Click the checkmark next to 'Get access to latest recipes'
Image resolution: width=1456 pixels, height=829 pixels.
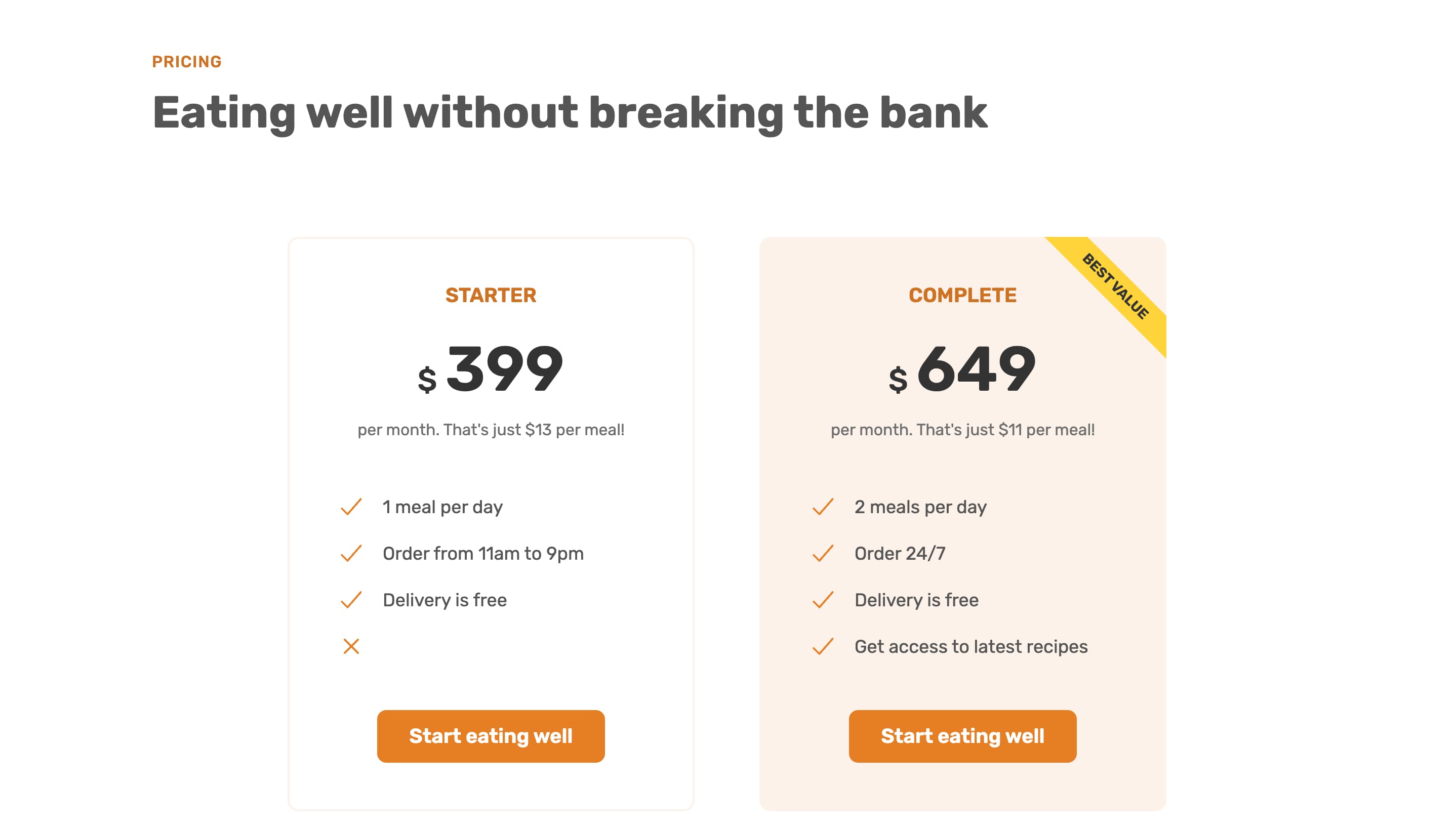coord(823,646)
